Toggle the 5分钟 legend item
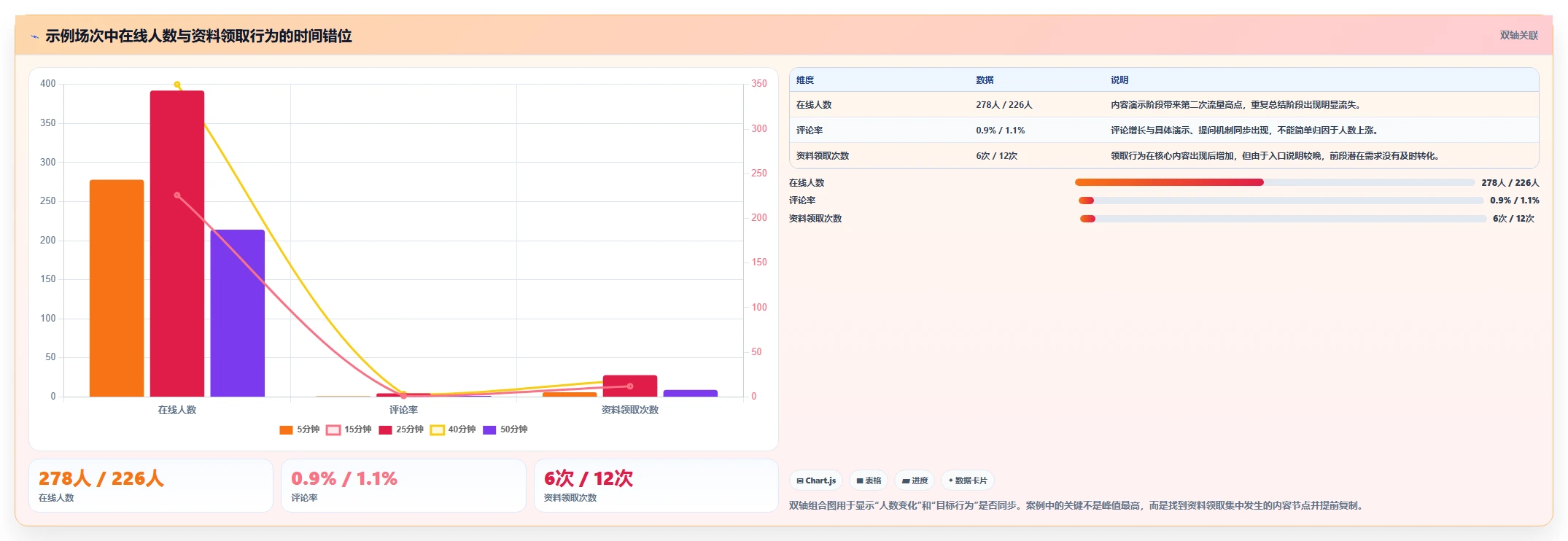This screenshot has height=541, width=1568. pos(299,429)
